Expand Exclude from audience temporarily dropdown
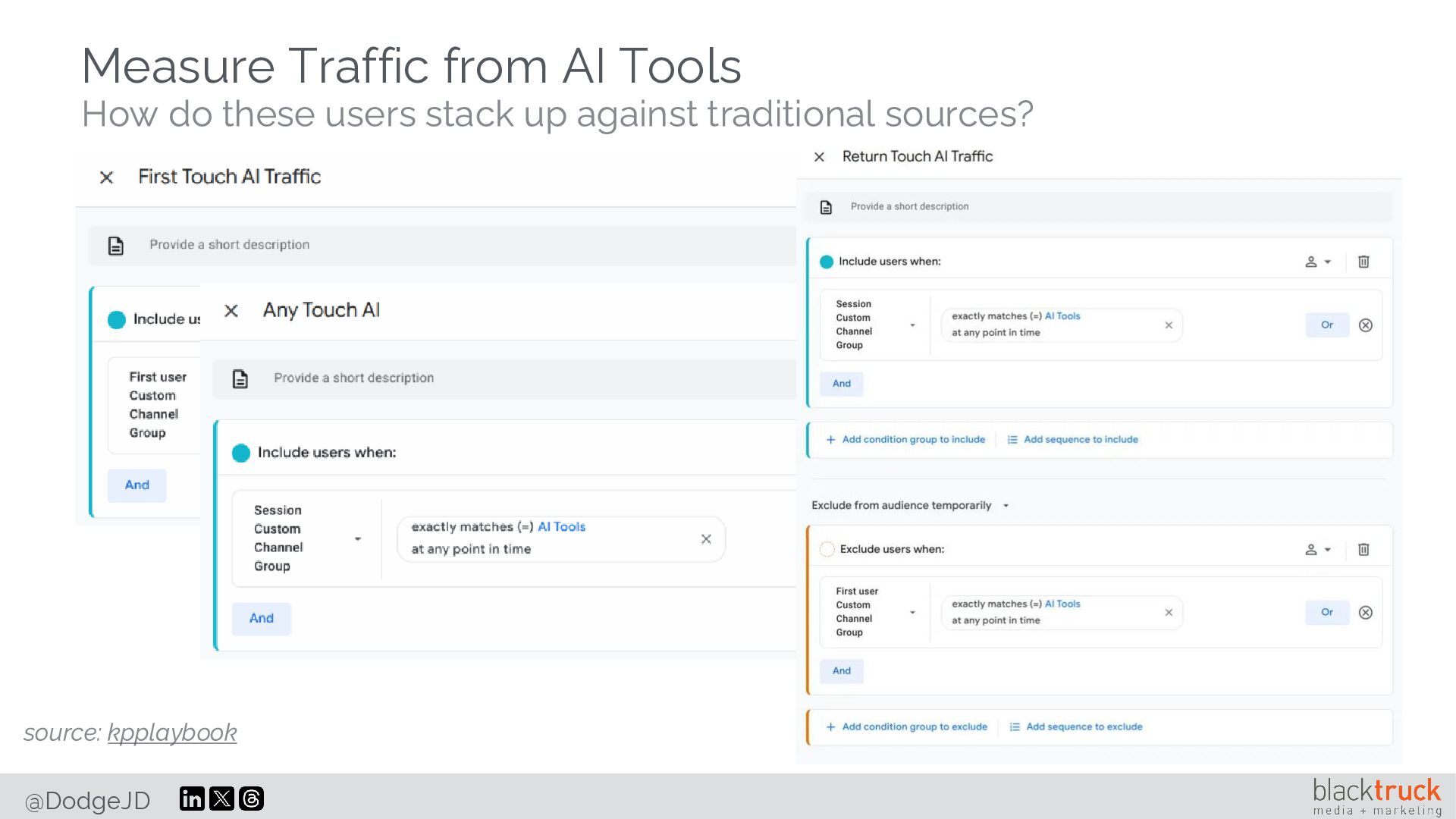 (x=1006, y=506)
